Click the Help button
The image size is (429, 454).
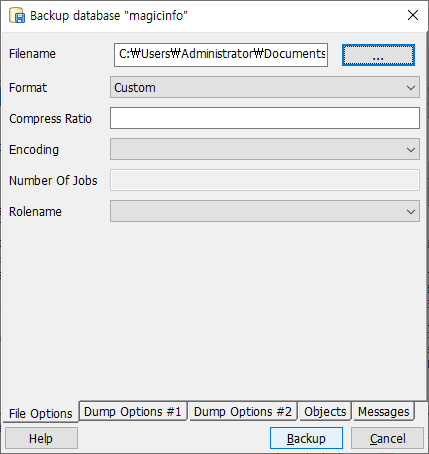point(41,438)
